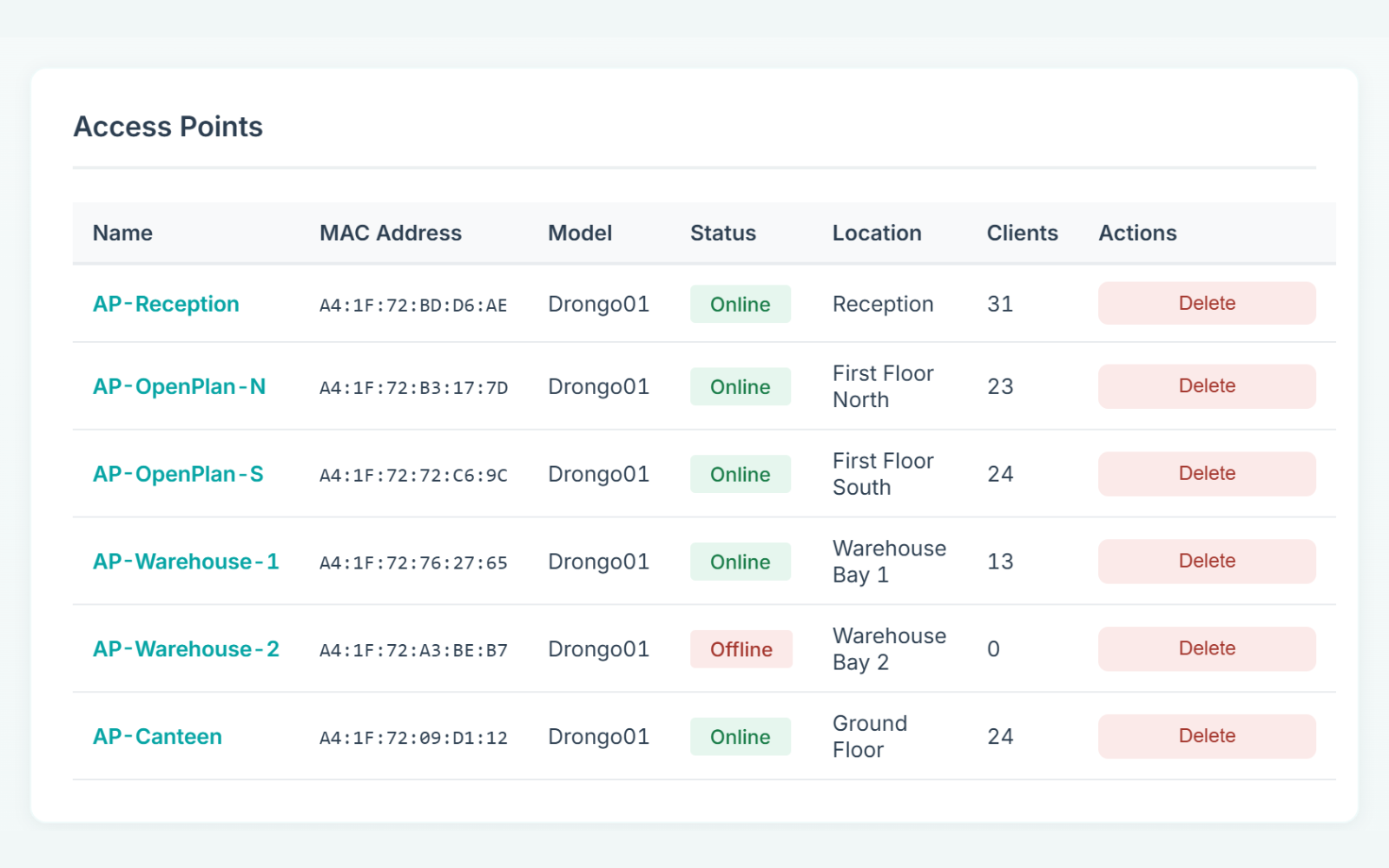1389x868 pixels.
Task: Select MAC address A4:1F:72:A3:BE:B7
Action: [413, 650]
